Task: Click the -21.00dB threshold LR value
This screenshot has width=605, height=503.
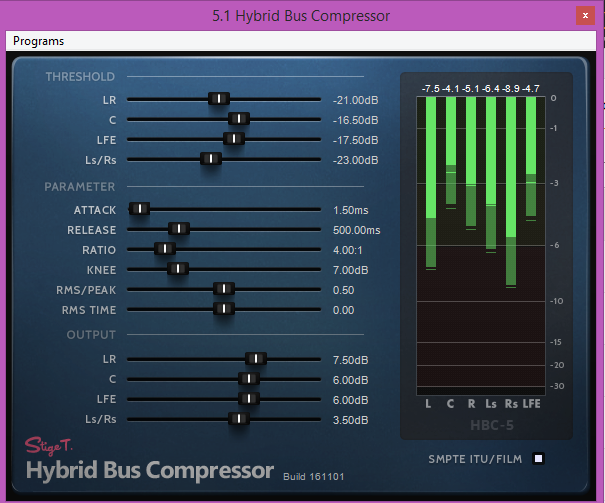Action: pos(355,100)
